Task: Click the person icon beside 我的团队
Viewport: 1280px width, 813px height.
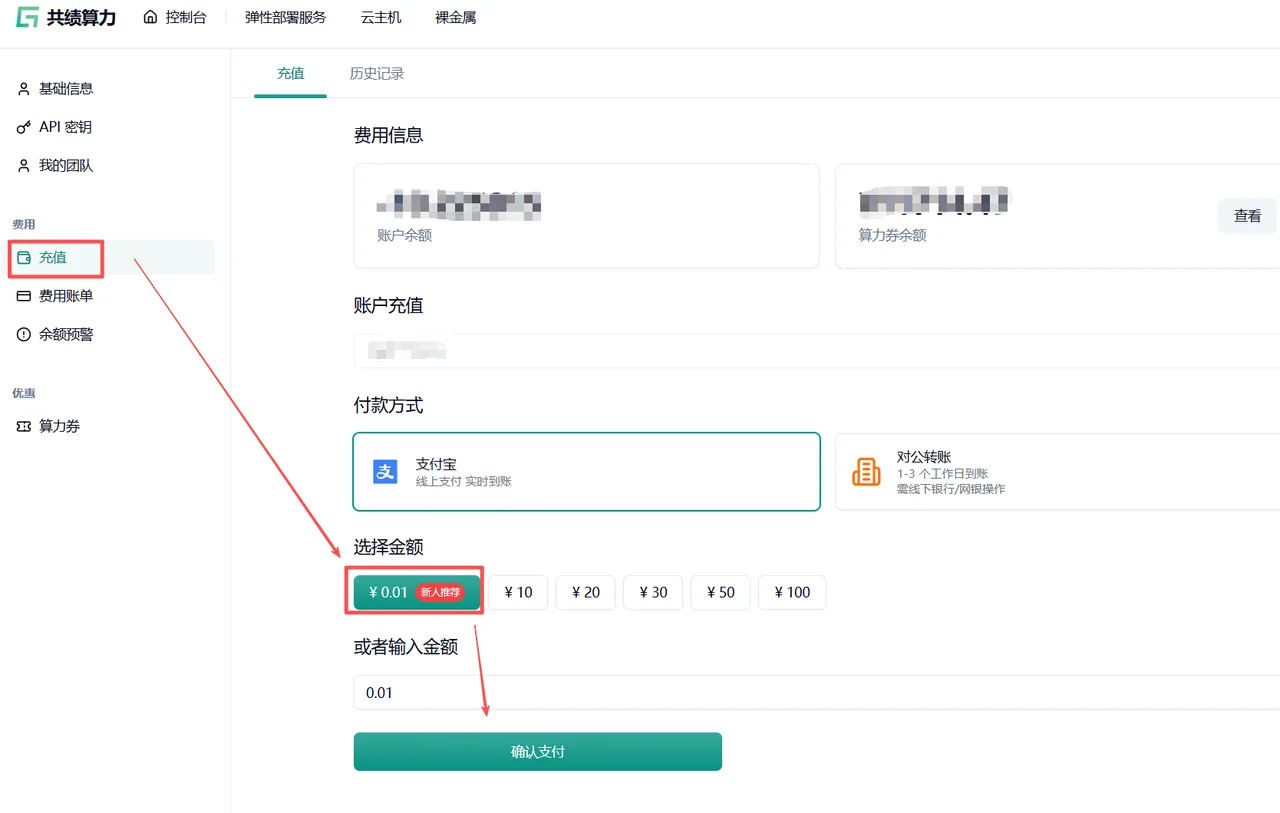Action: (24, 166)
